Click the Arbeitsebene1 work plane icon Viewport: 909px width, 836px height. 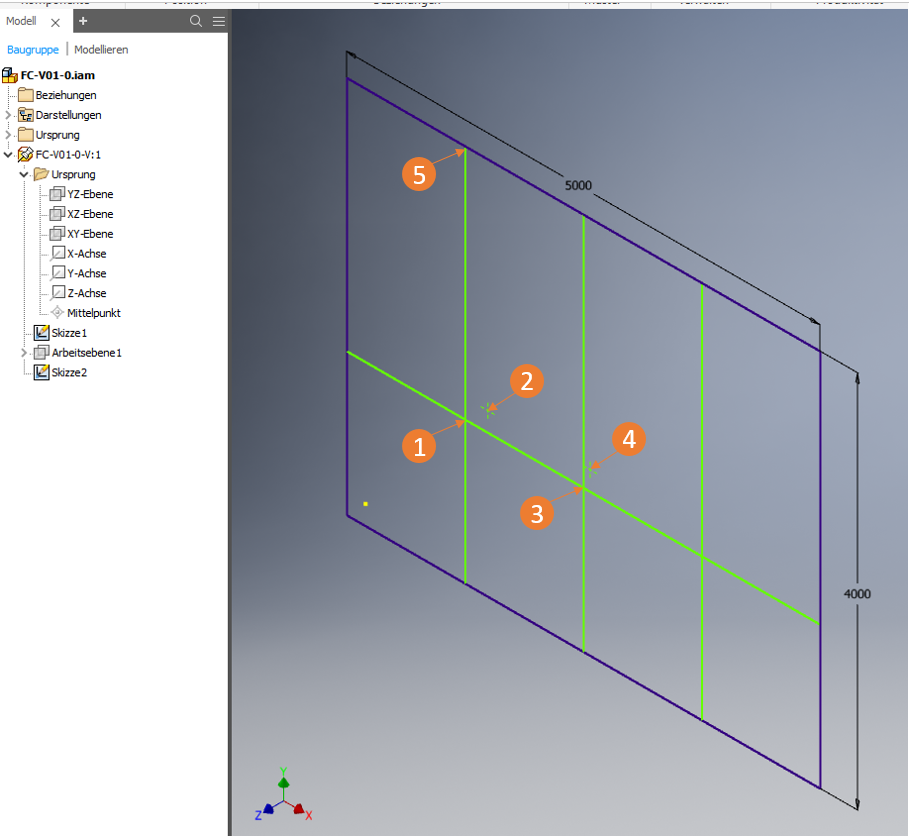click(41, 352)
